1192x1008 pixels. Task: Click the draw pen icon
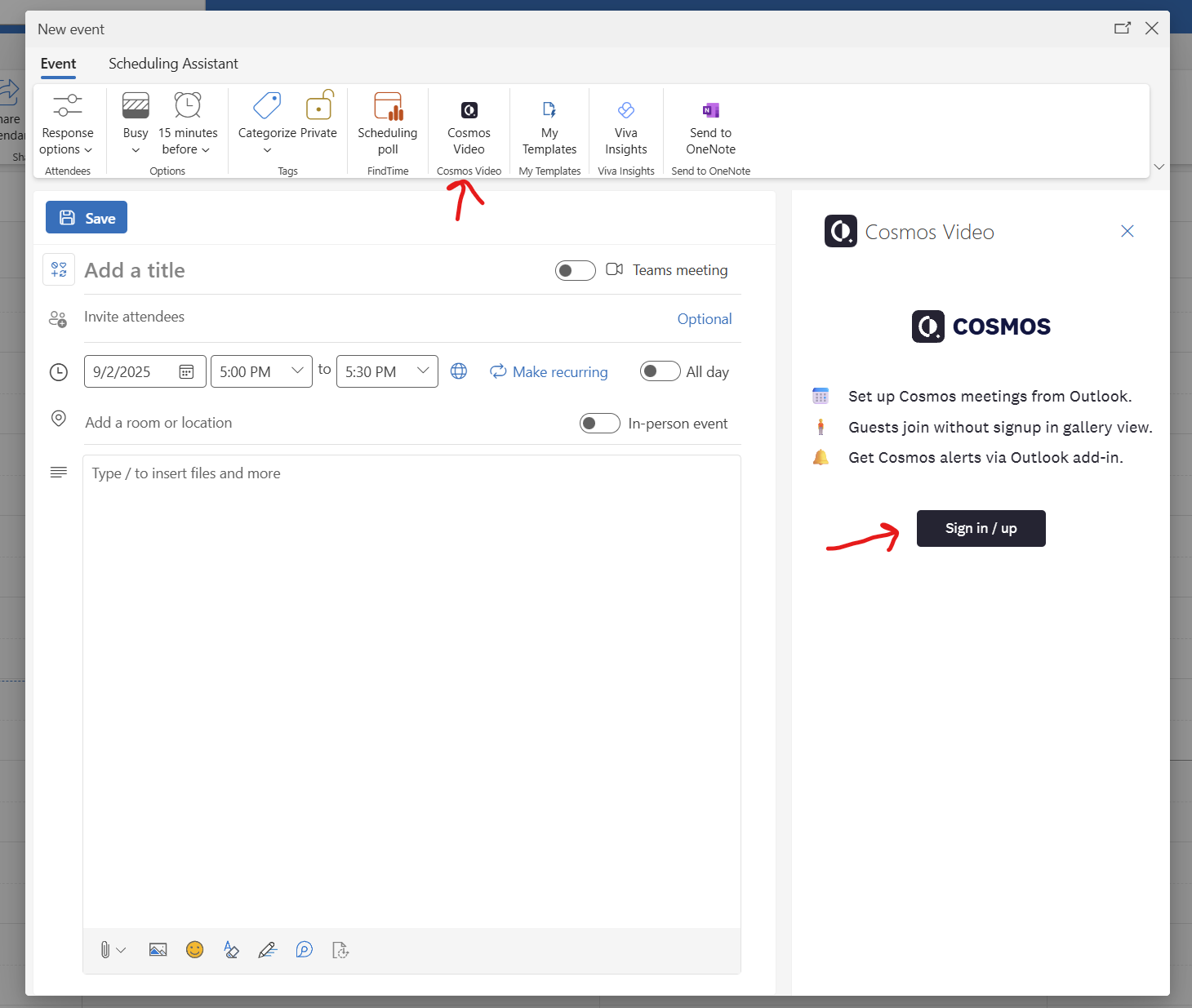(267, 950)
